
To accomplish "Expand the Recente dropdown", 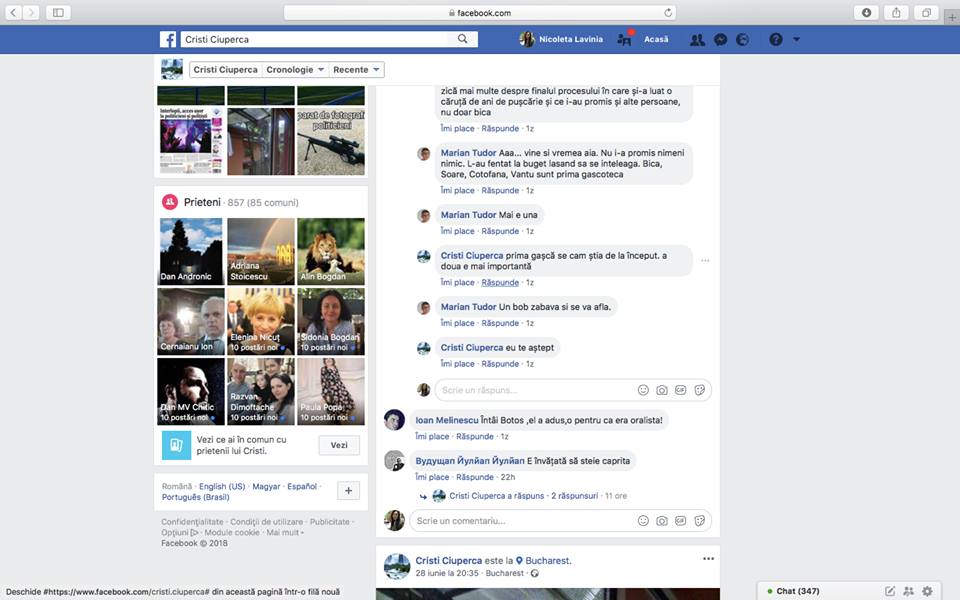I will click(x=357, y=70).
